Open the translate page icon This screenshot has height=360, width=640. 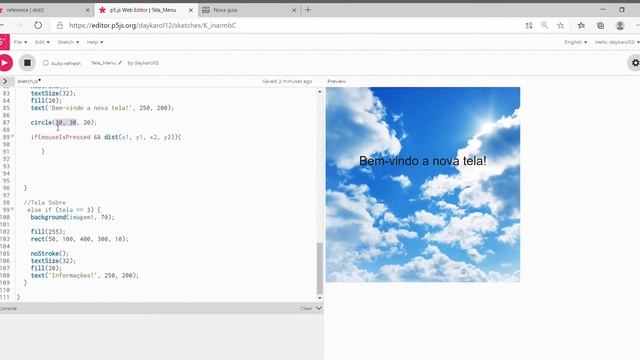pos(529,25)
